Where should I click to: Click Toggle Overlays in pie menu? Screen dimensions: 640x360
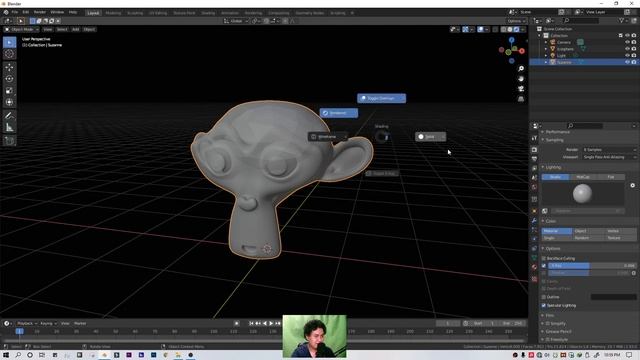[x=382, y=98]
